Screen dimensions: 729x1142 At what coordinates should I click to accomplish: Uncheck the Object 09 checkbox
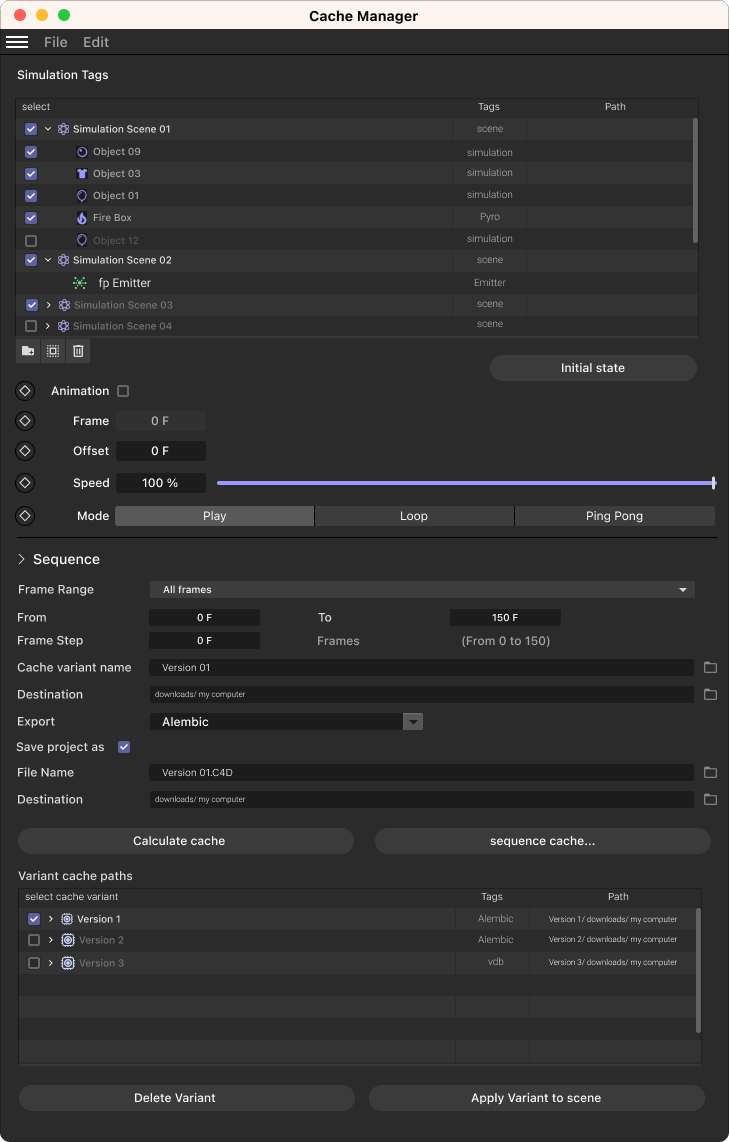coord(31,151)
